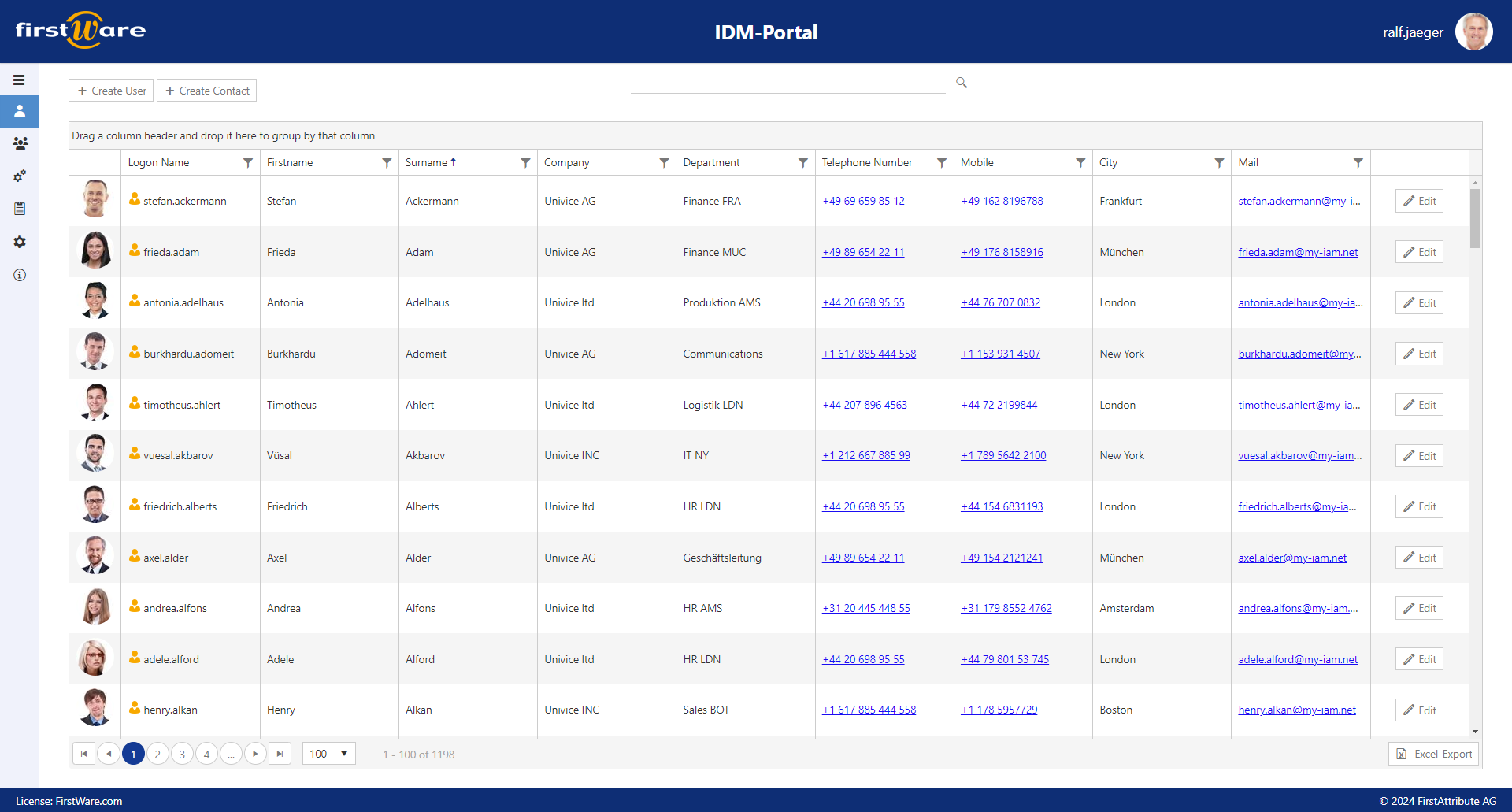
Task: Select the users icon in the sidebar
Action: (x=20, y=111)
